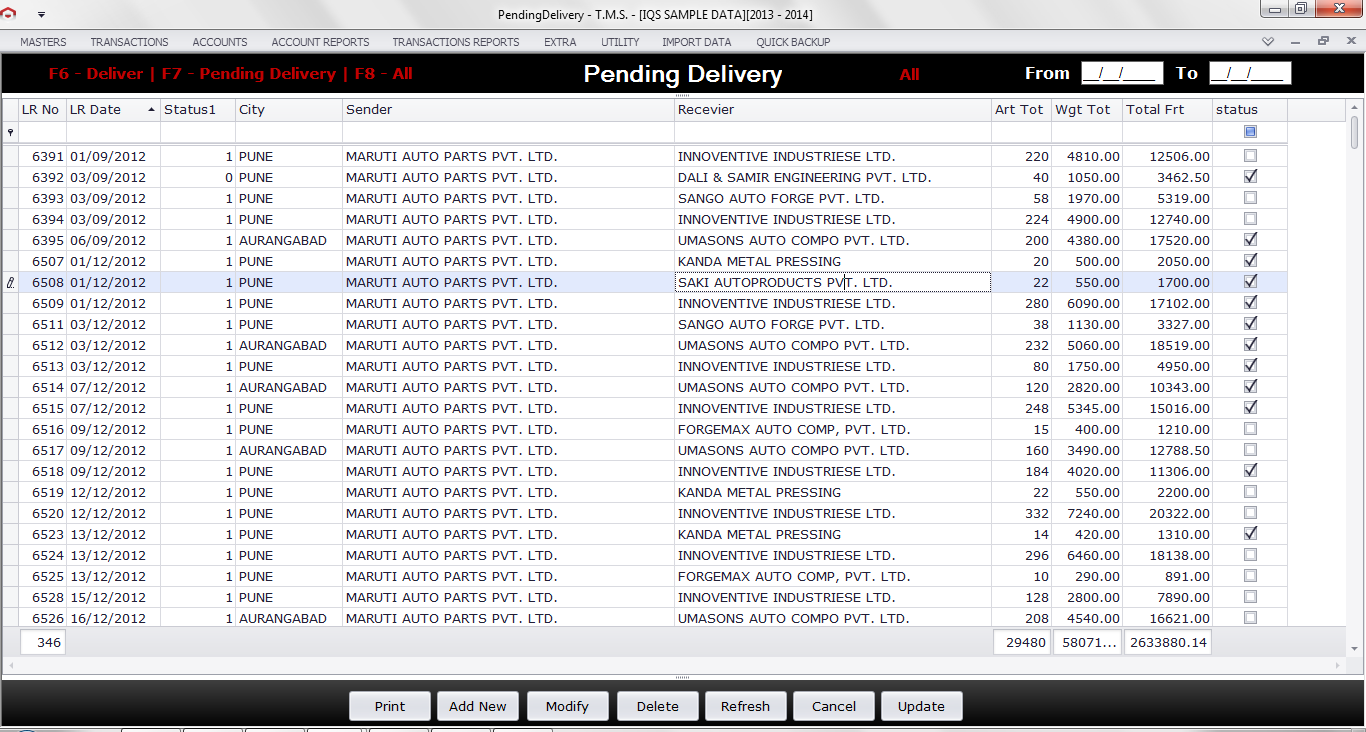Sort by the Sender column header

(x=509, y=110)
